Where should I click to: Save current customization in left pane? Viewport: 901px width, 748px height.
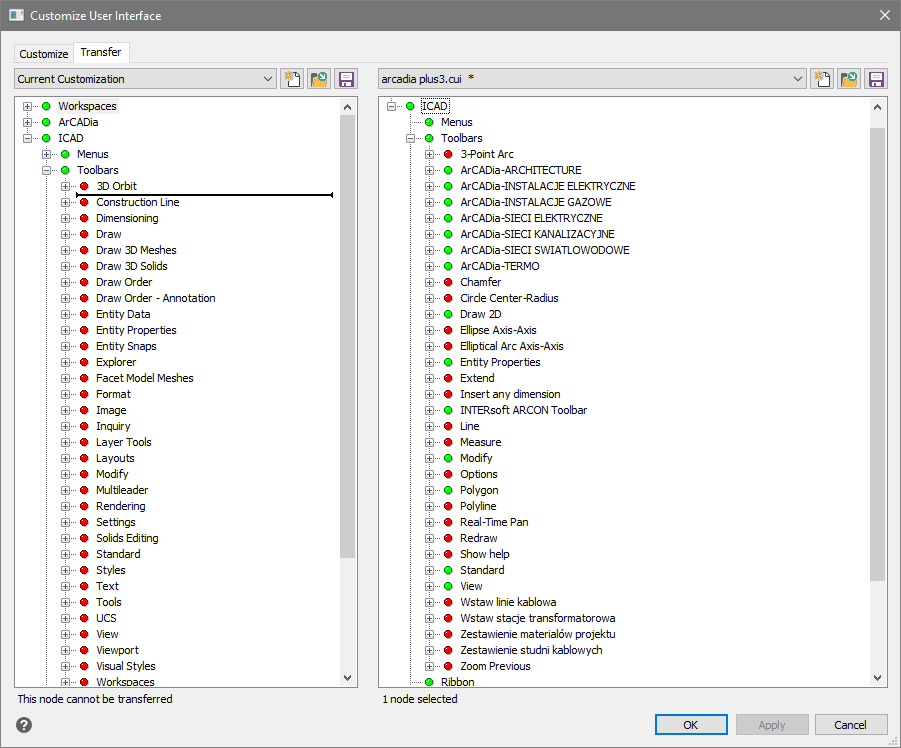tap(346, 79)
